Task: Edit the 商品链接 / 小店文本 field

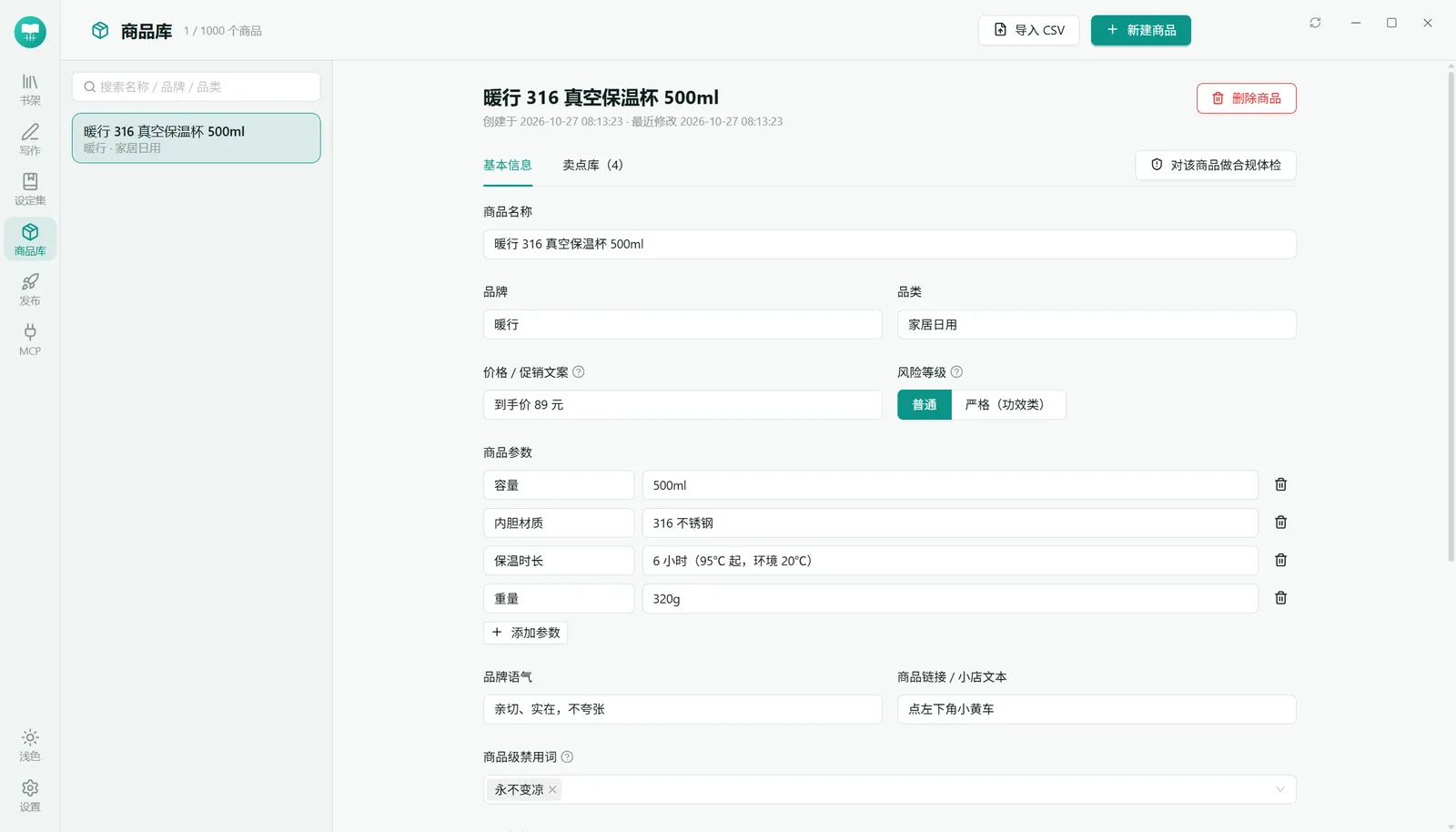Action: pos(1097,709)
